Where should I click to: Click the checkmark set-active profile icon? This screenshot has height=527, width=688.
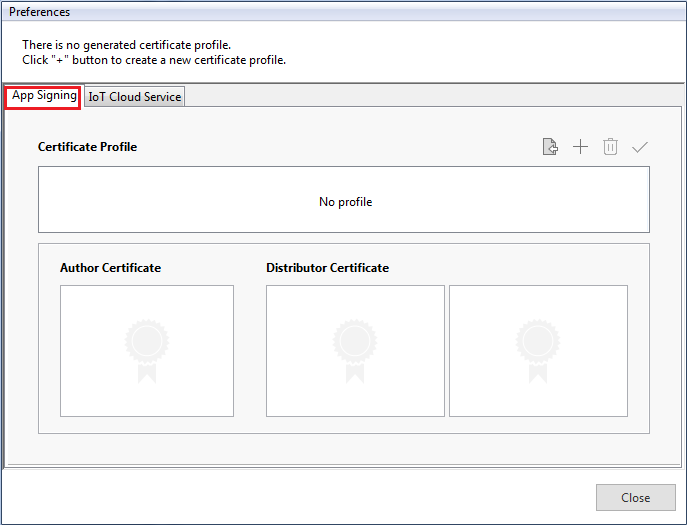(640, 147)
